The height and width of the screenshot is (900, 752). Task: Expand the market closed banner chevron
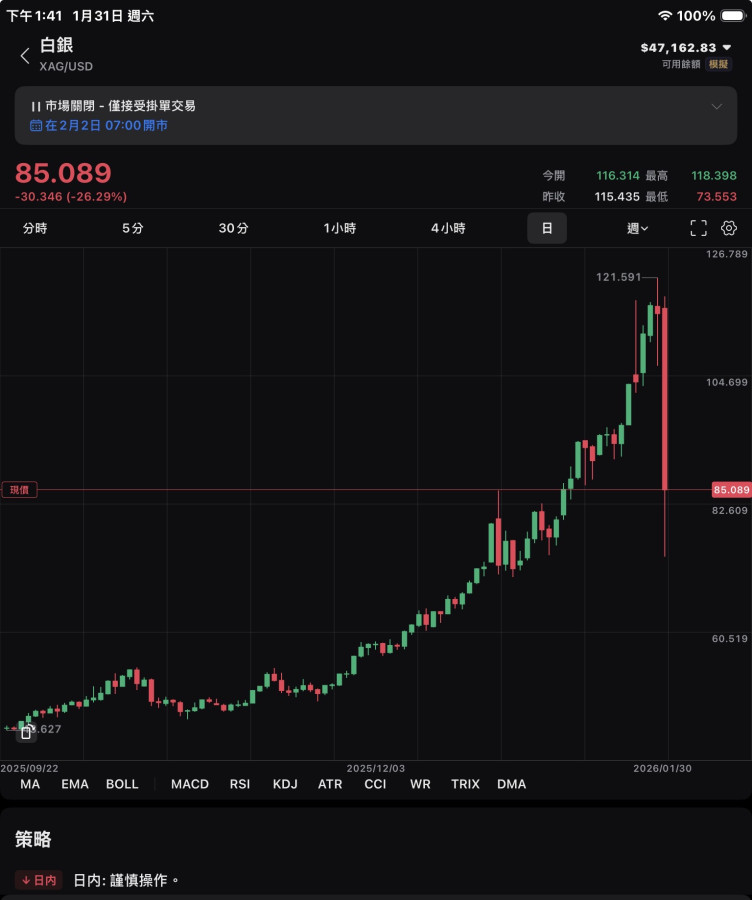(716, 106)
